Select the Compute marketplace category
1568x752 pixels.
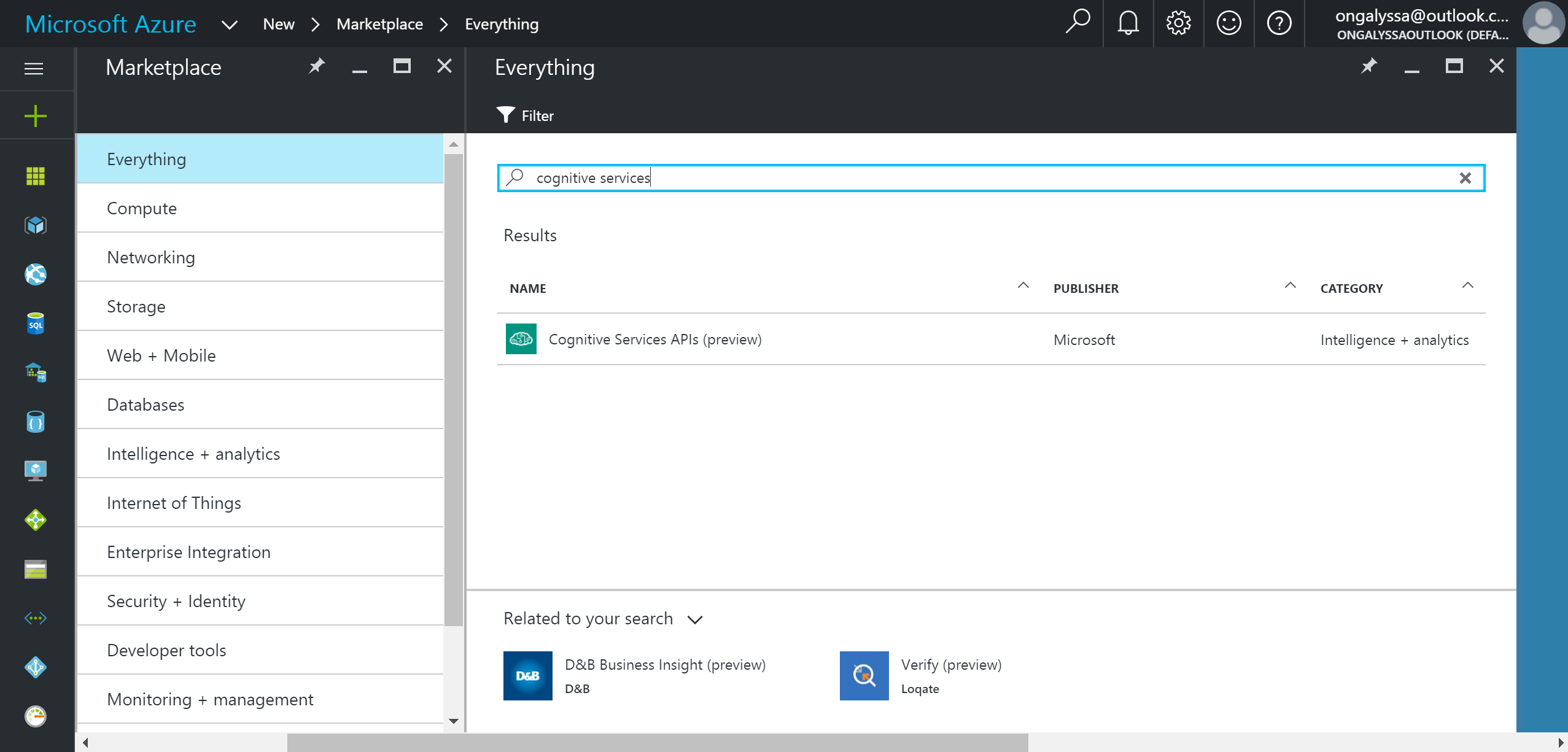click(142, 208)
